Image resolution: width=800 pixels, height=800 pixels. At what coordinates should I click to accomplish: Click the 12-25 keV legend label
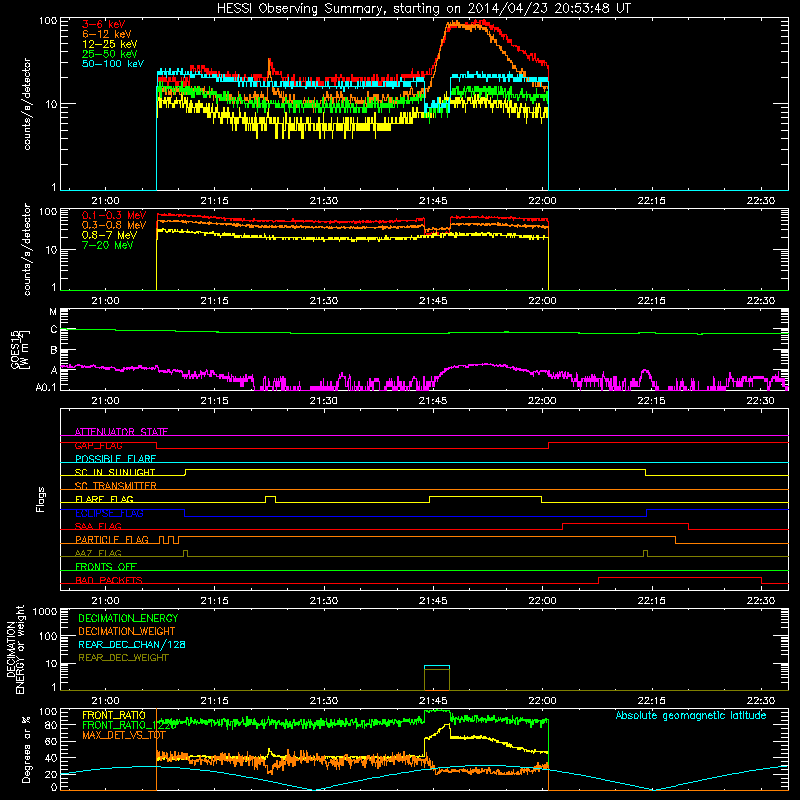tap(109, 44)
